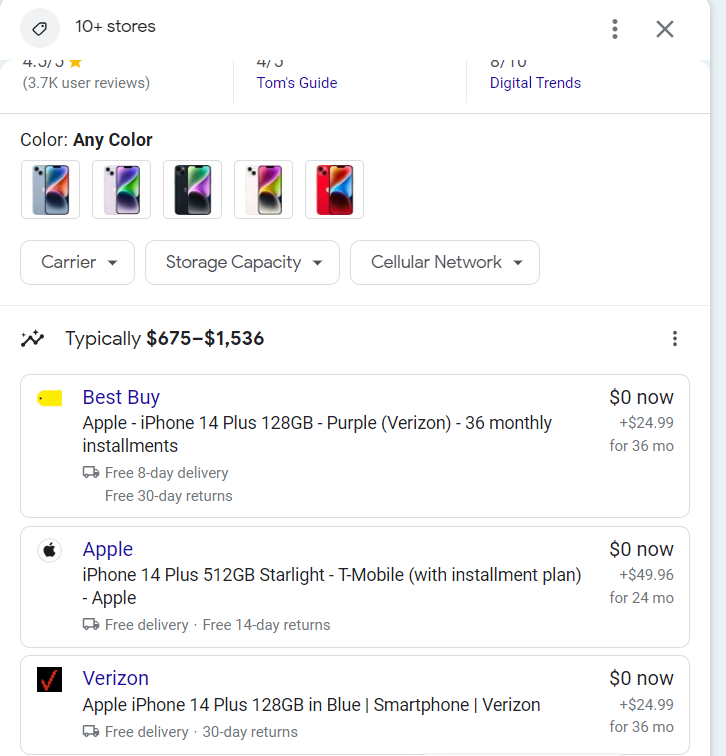Click the $24.99 for 36 mo Best Buy price

click(642, 434)
